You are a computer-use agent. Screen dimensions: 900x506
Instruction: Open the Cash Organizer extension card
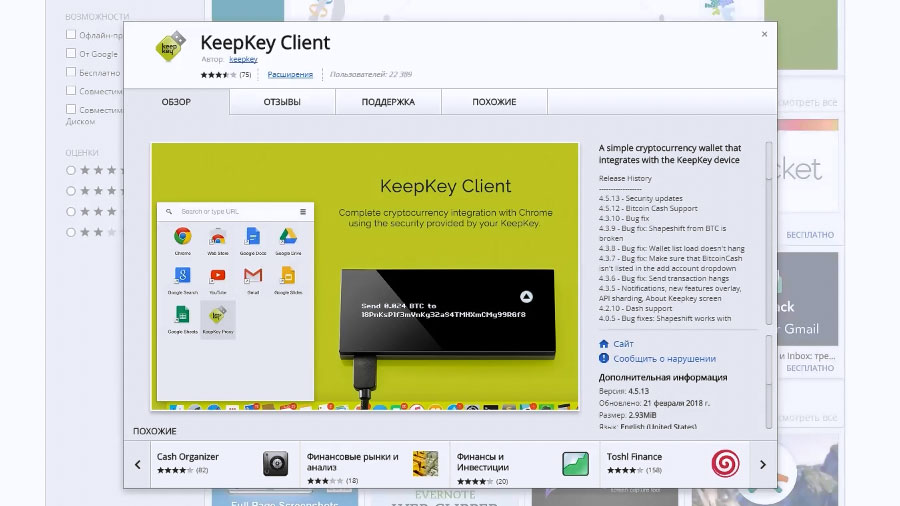[x=224, y=464]
